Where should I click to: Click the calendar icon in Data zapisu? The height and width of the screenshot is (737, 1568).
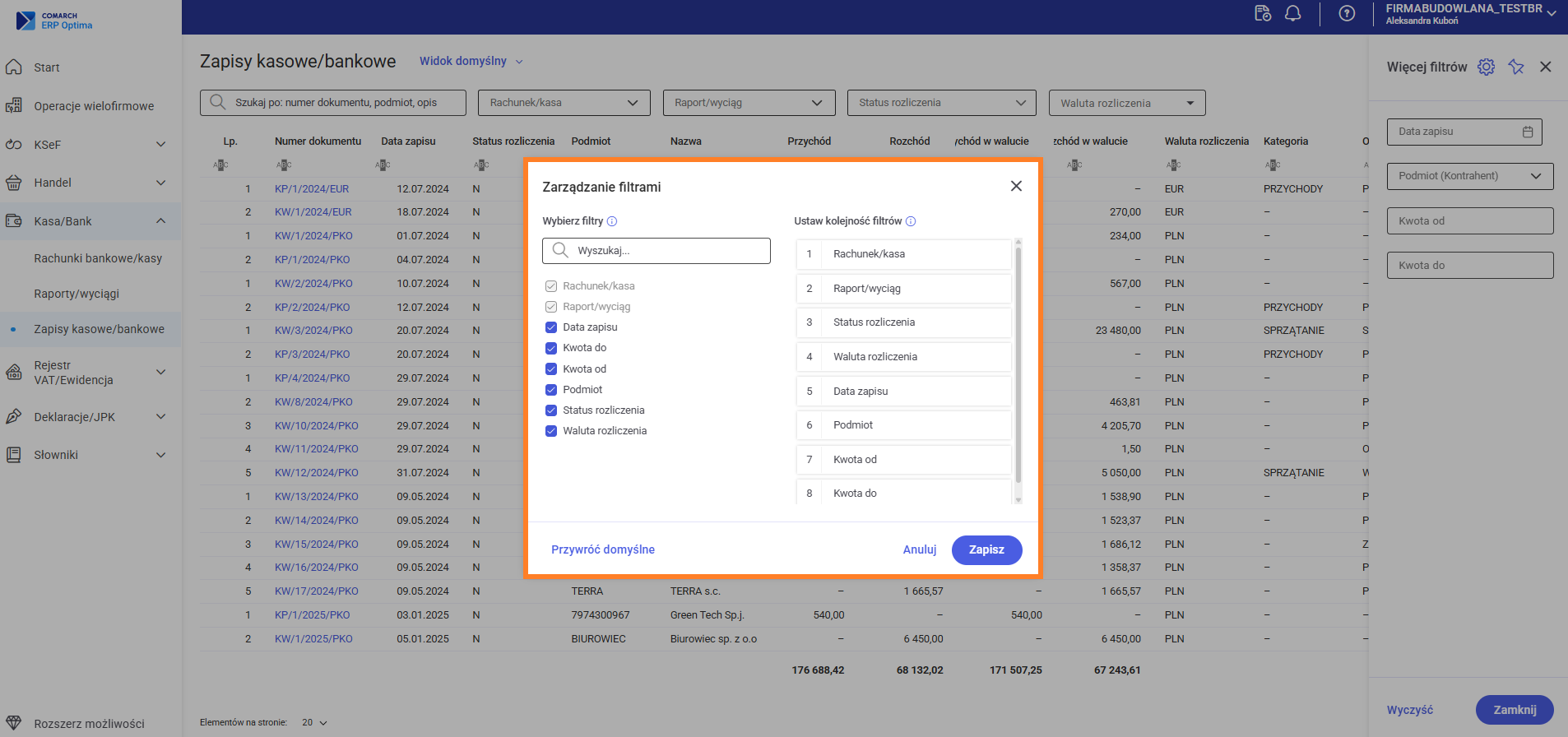[1528, 132]
